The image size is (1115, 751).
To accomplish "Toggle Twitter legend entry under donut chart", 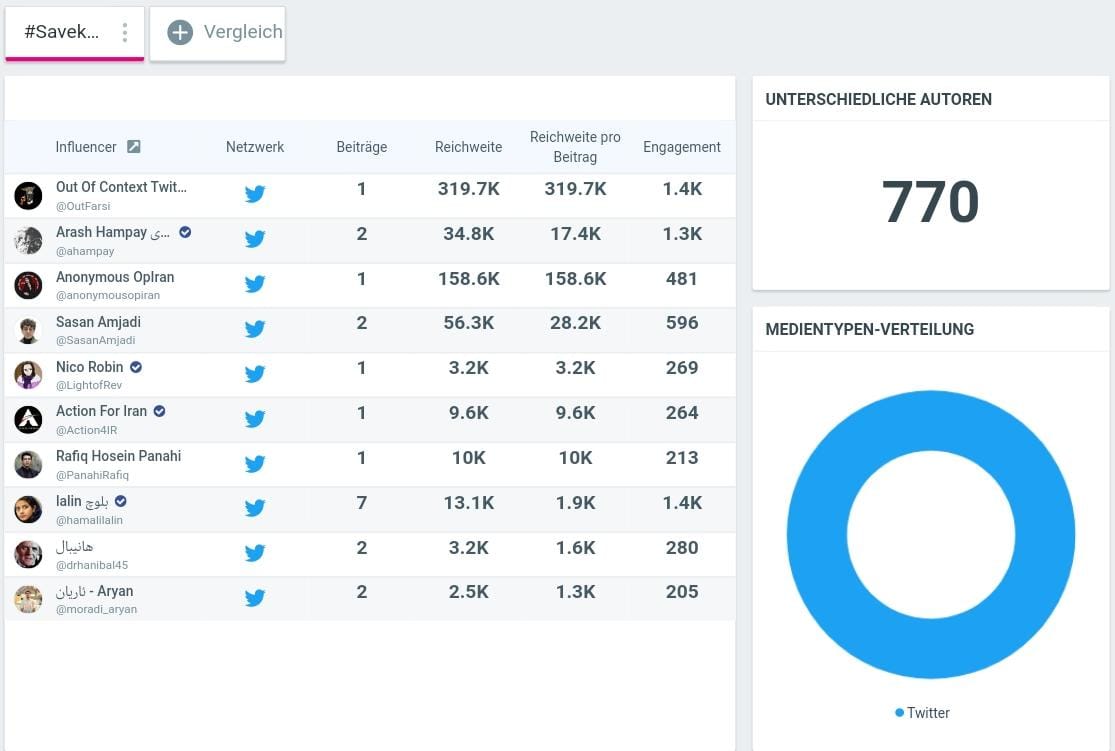I will point(922,713).
